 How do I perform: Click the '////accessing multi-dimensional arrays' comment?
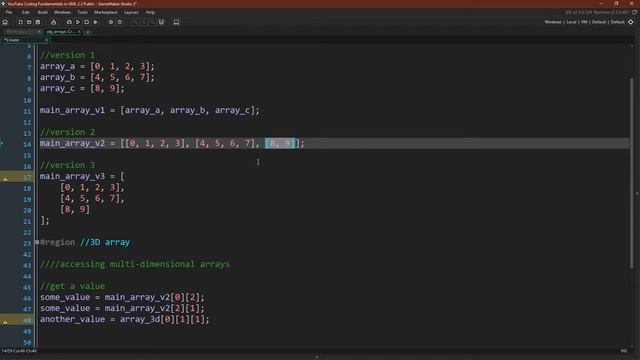click(x=135, y=264)
